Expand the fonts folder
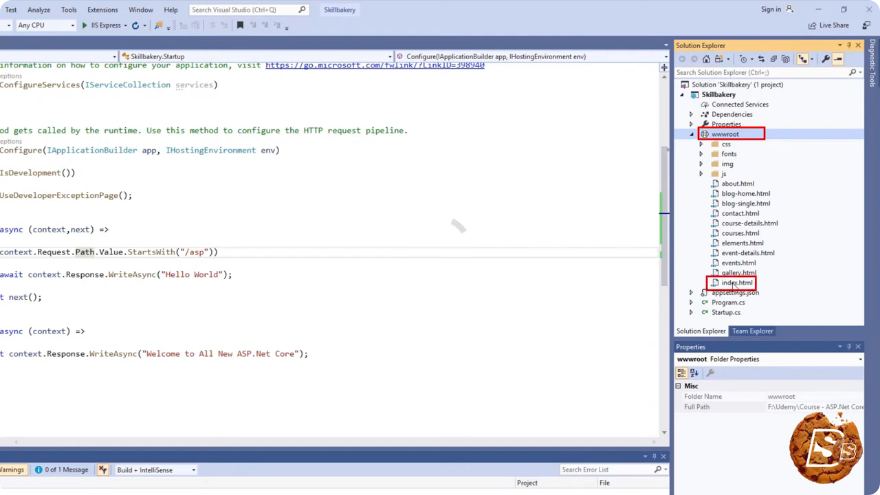This screenshot has height=495, width=880. tap(701, 154)
